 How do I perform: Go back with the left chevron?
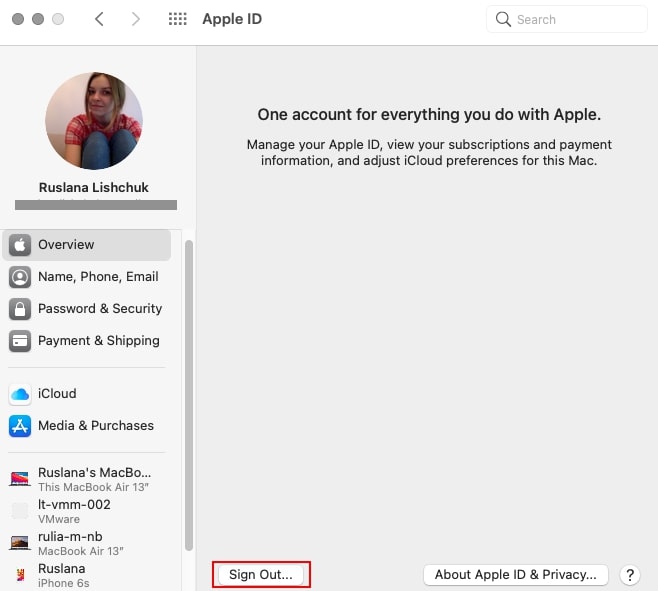[x=99, y=19]
